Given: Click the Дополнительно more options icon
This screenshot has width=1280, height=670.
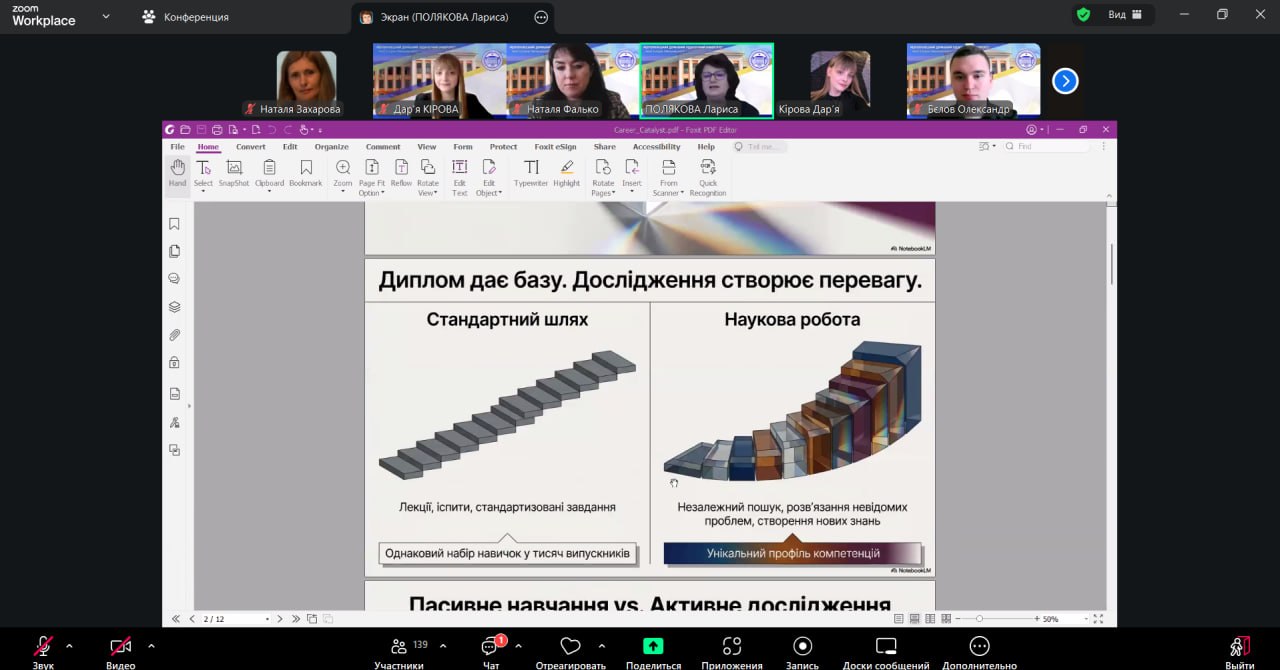Looking at the screenshot, I should tap(979, 647).
